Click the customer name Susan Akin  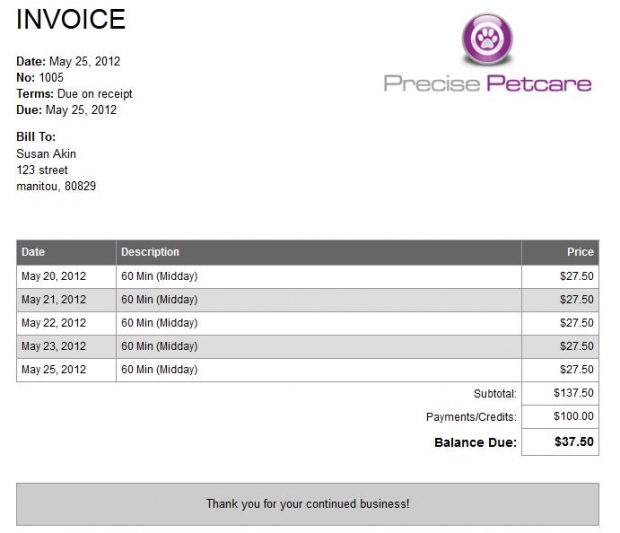[46, 153]
